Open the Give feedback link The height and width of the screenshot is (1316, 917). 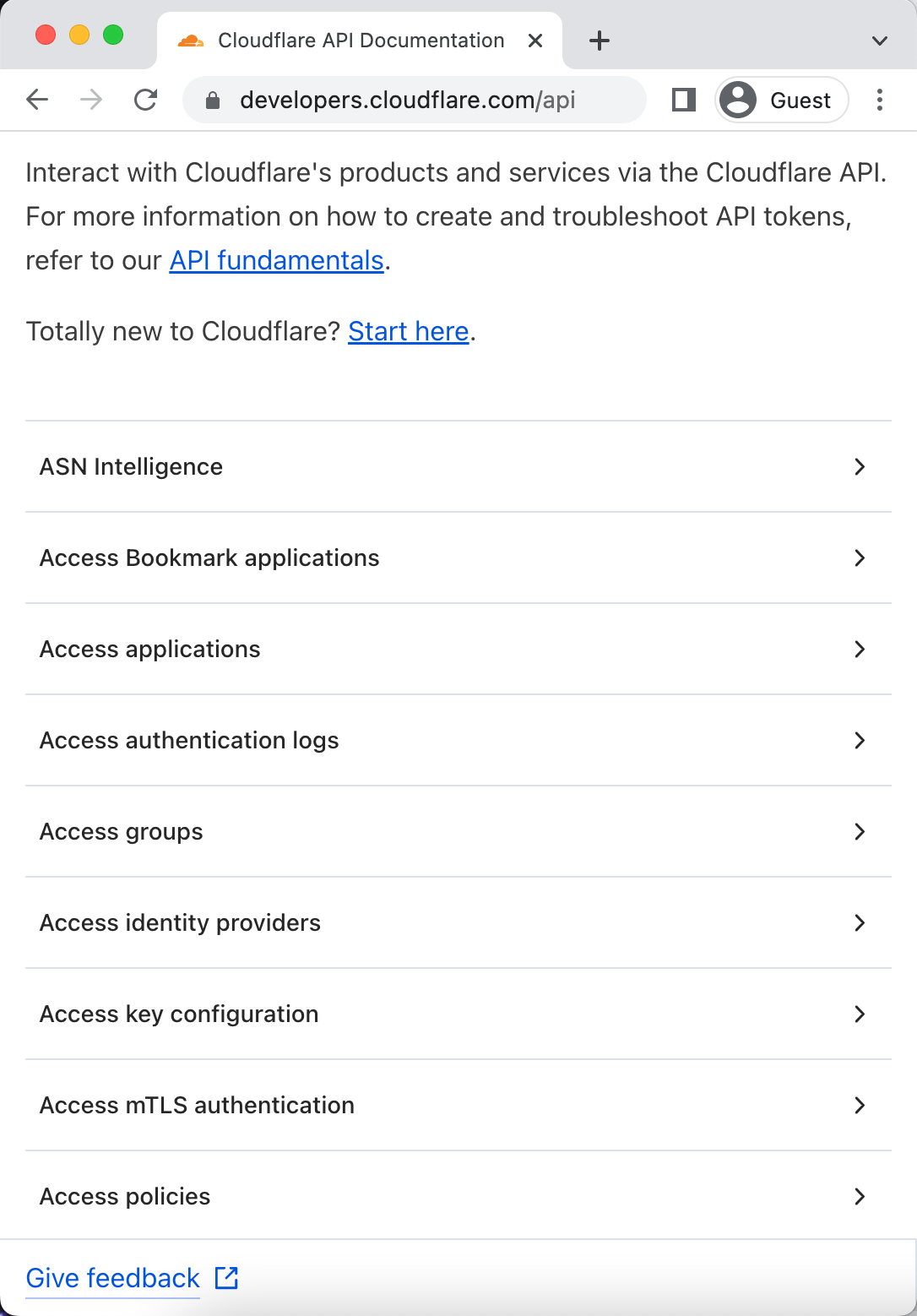pyautogui.click(x=113, y=1278)
